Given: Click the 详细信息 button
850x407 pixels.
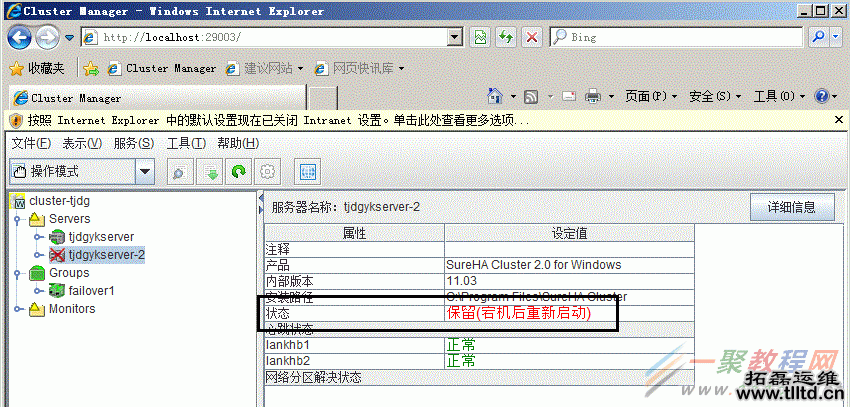Looking at the screenshot, I should pos(792,207).
